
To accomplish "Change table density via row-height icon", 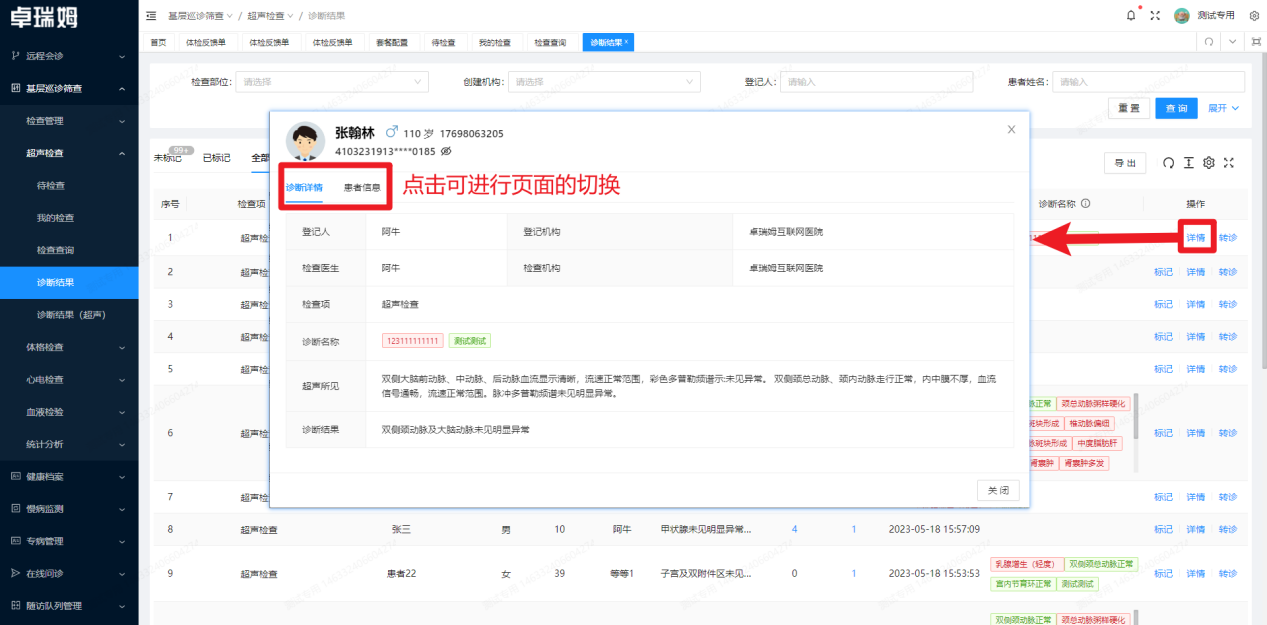I will coord(1188,163).
